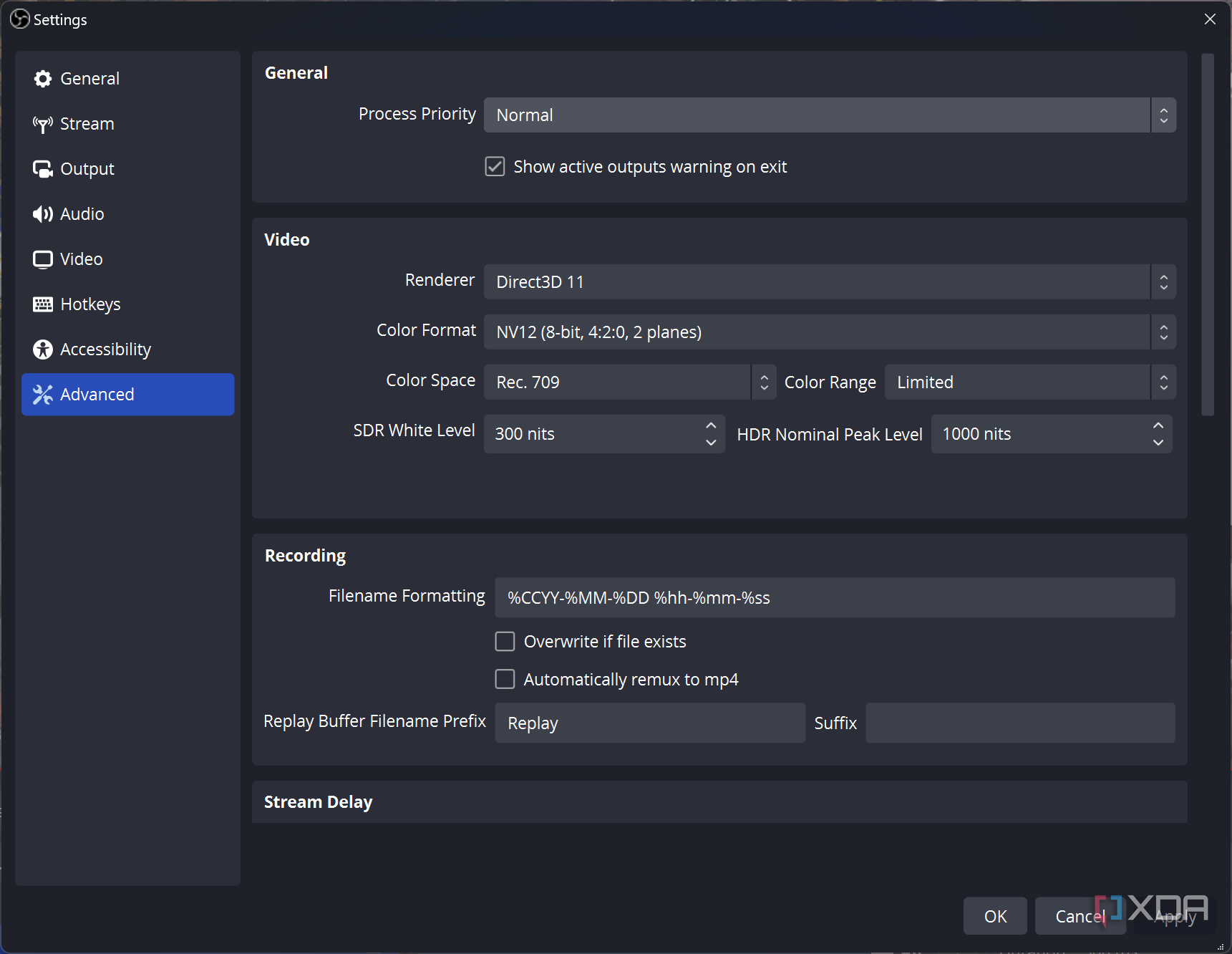Open the Renderer dropdown
Image resolution: width=1232 pixels, height=954 pixels.
[x=829, y=282]
